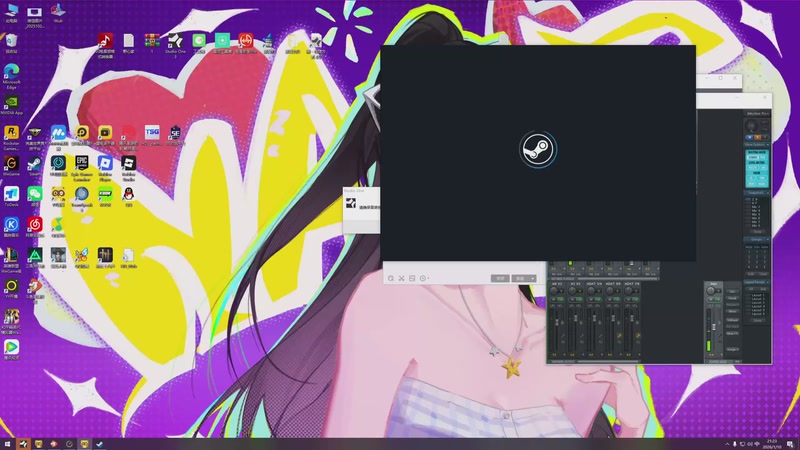
Task: Open the Tencent Video desktop icon
Action: 11,348
